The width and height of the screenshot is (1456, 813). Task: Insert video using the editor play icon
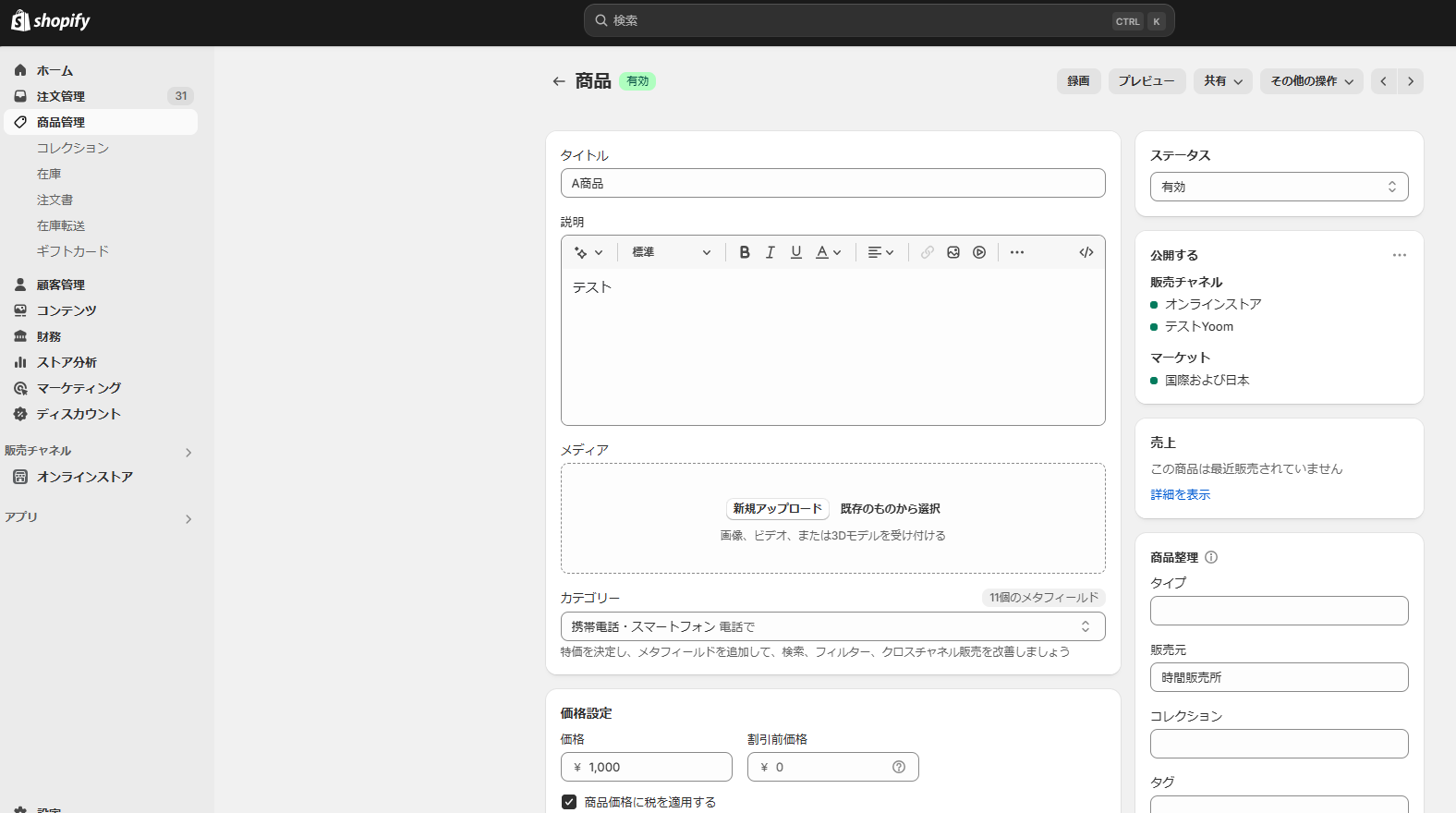tap(979, 252)
